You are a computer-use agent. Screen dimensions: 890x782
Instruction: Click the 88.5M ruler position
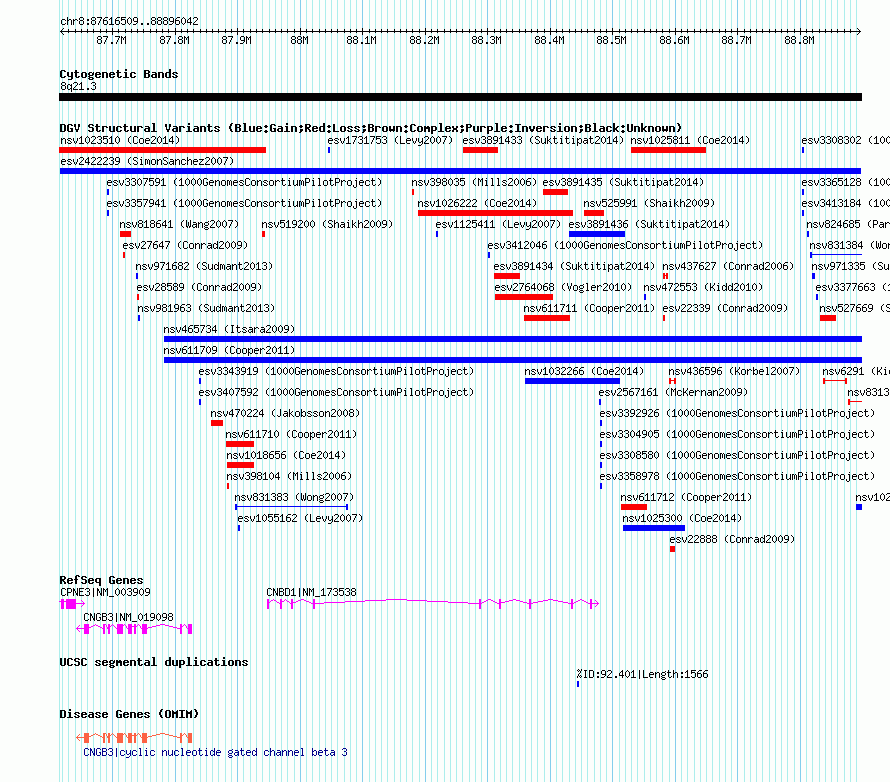(x=611, y=40)
